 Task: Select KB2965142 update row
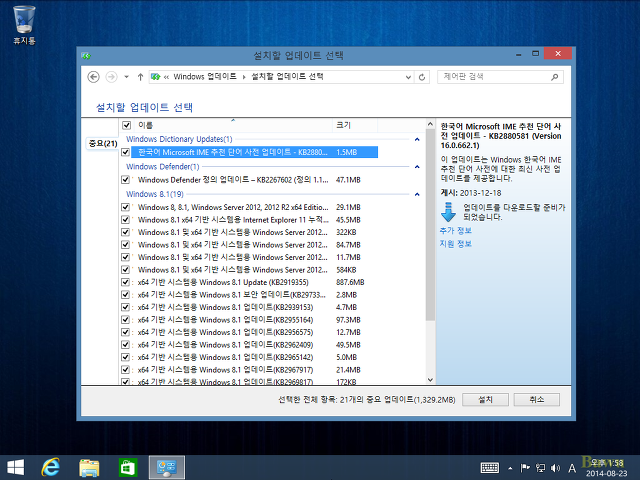point(249,357)
